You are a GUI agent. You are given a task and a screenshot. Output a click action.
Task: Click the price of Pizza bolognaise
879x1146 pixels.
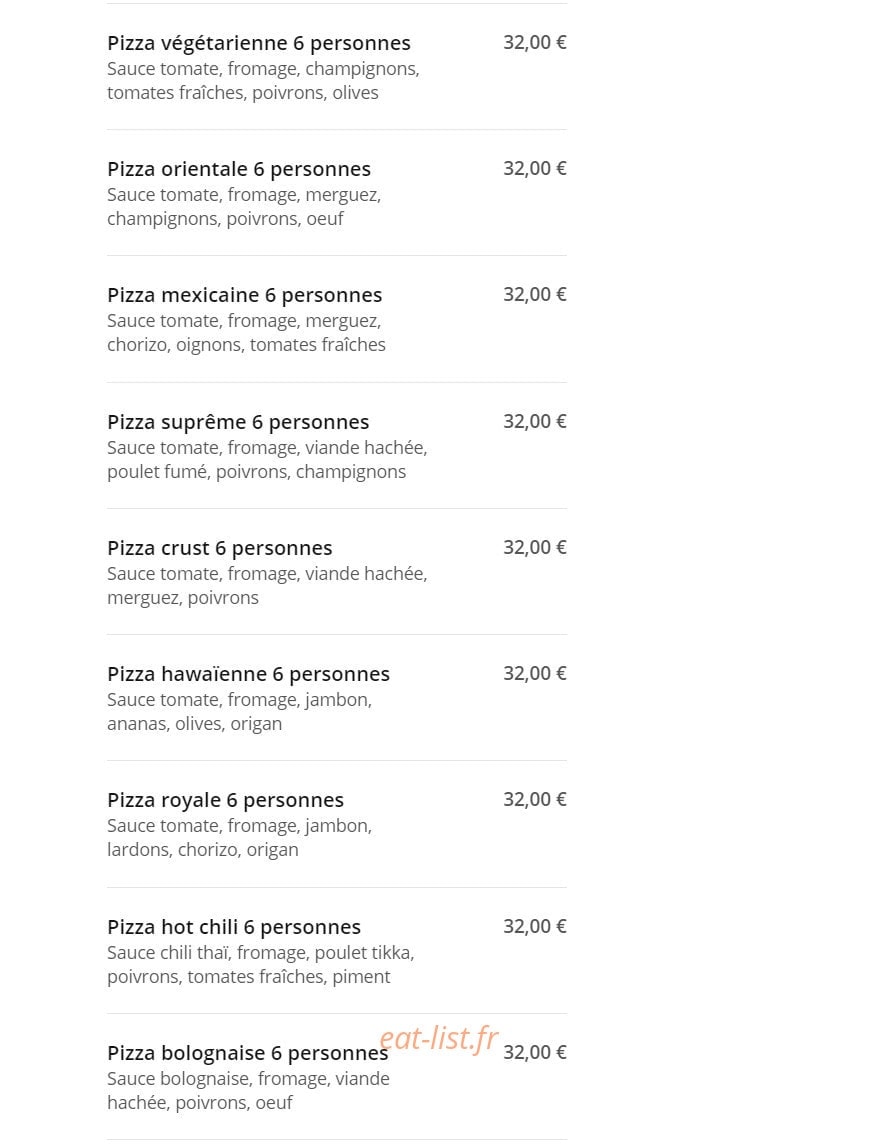pos(535,1052)
